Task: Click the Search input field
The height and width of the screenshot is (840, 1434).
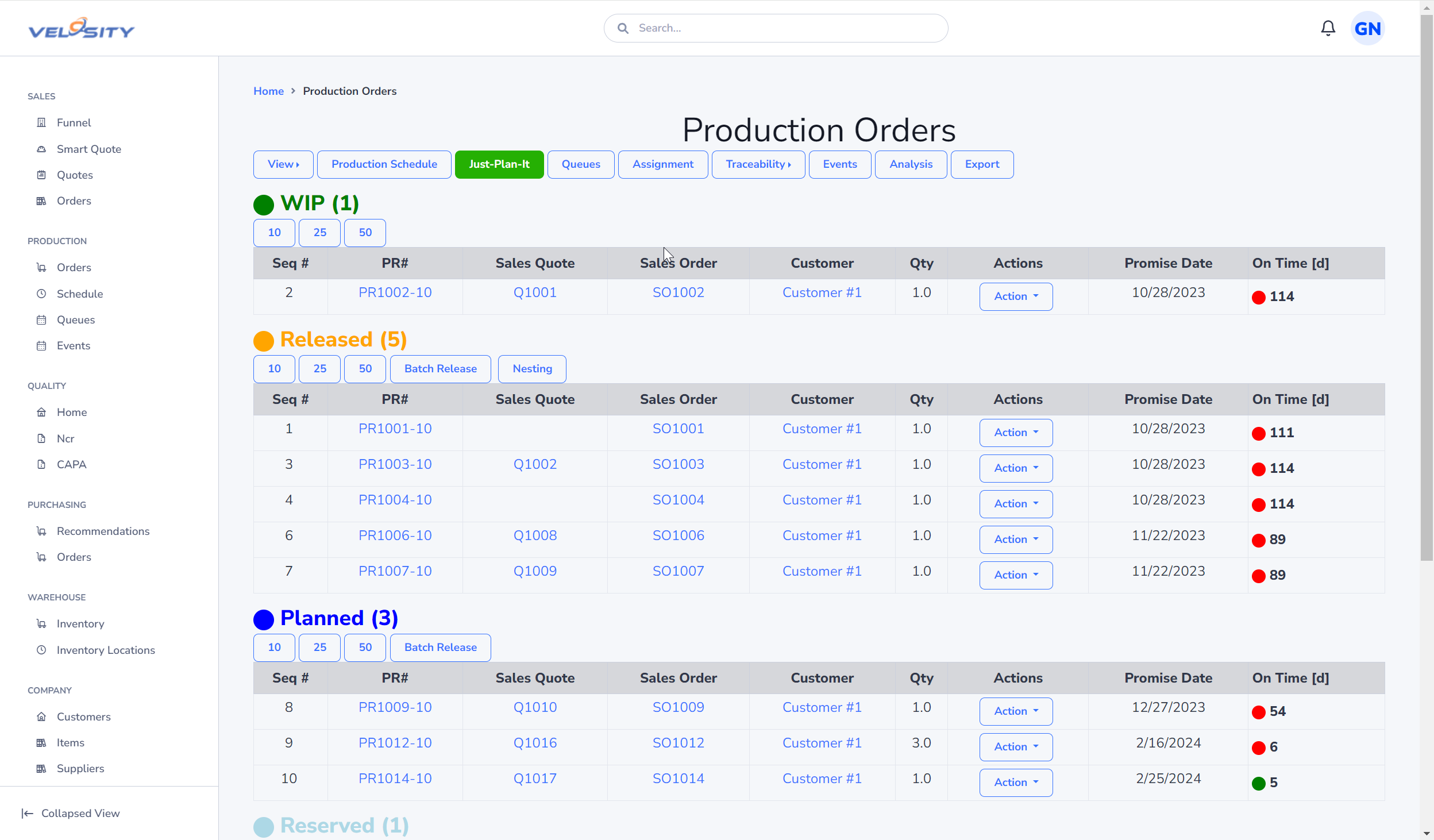Action: [776, 28]
